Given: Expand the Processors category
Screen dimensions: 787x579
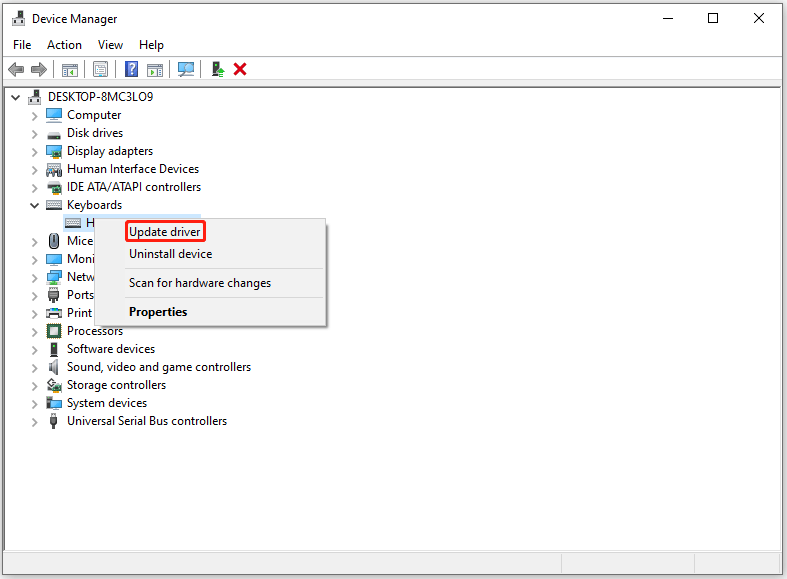Looking at the screenshot, I should click(x=34, y=332).
